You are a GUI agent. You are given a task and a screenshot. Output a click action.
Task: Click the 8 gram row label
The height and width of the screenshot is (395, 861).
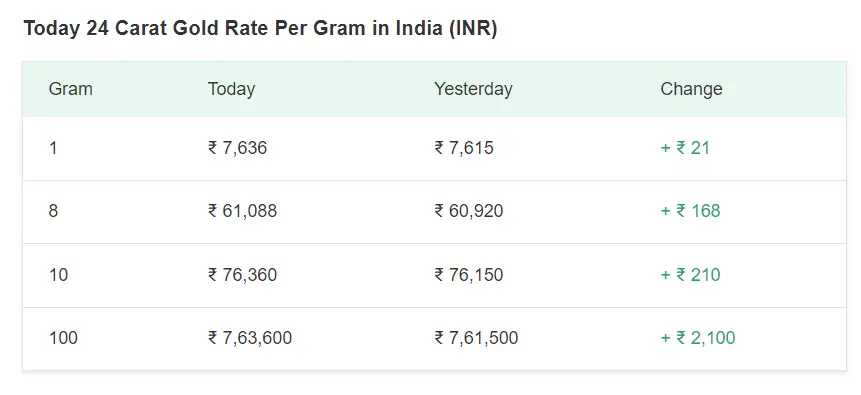[53, 211]
